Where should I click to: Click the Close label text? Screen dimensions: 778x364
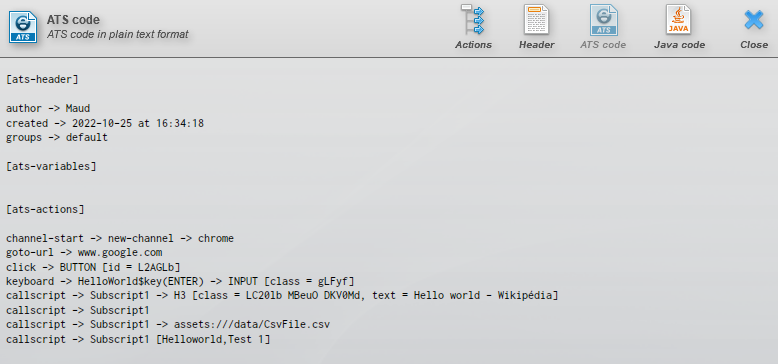click(x=754, y=45)
